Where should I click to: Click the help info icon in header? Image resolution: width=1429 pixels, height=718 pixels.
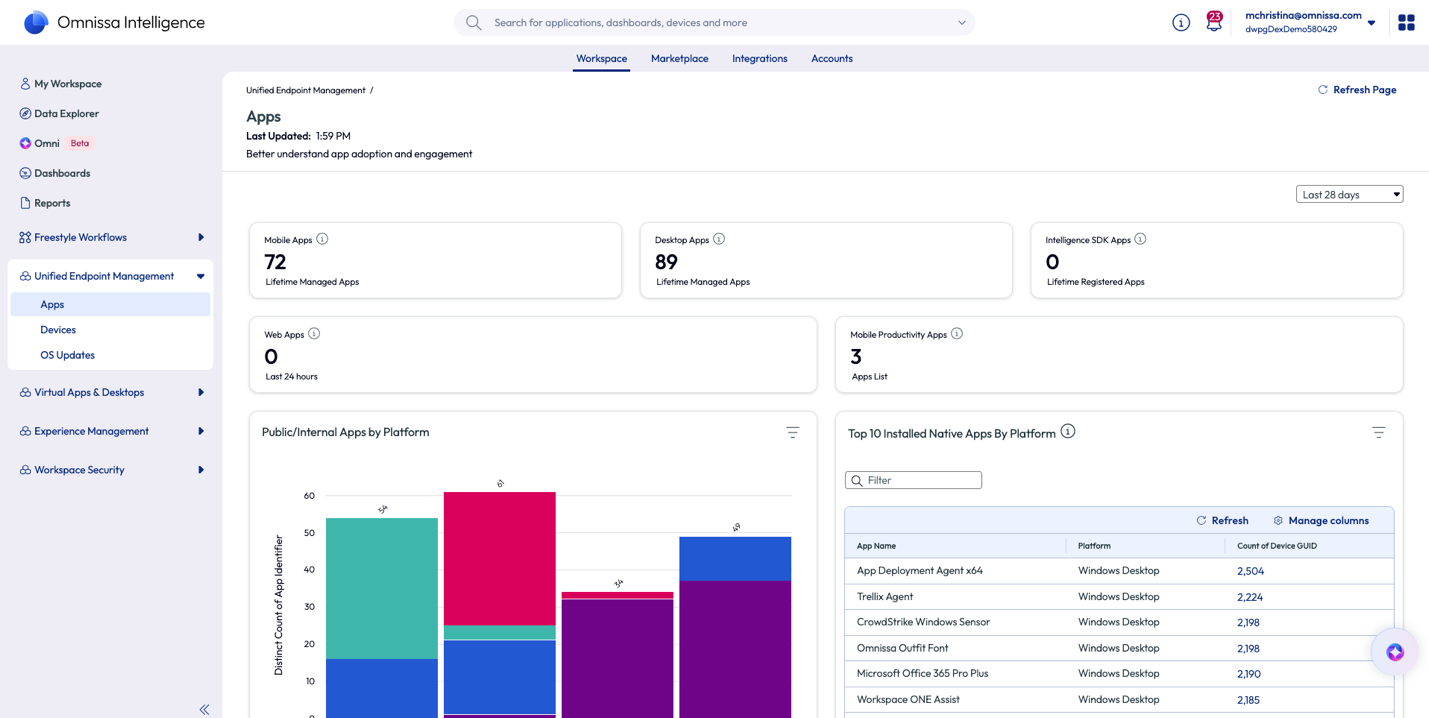coord(1181,23)
